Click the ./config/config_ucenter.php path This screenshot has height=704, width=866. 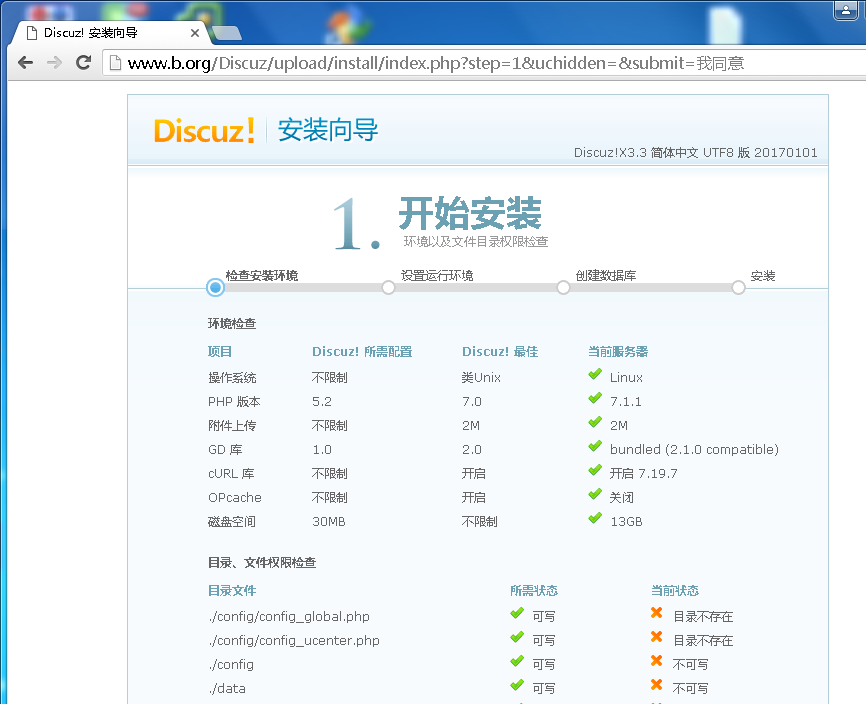[x=294, y=641]
